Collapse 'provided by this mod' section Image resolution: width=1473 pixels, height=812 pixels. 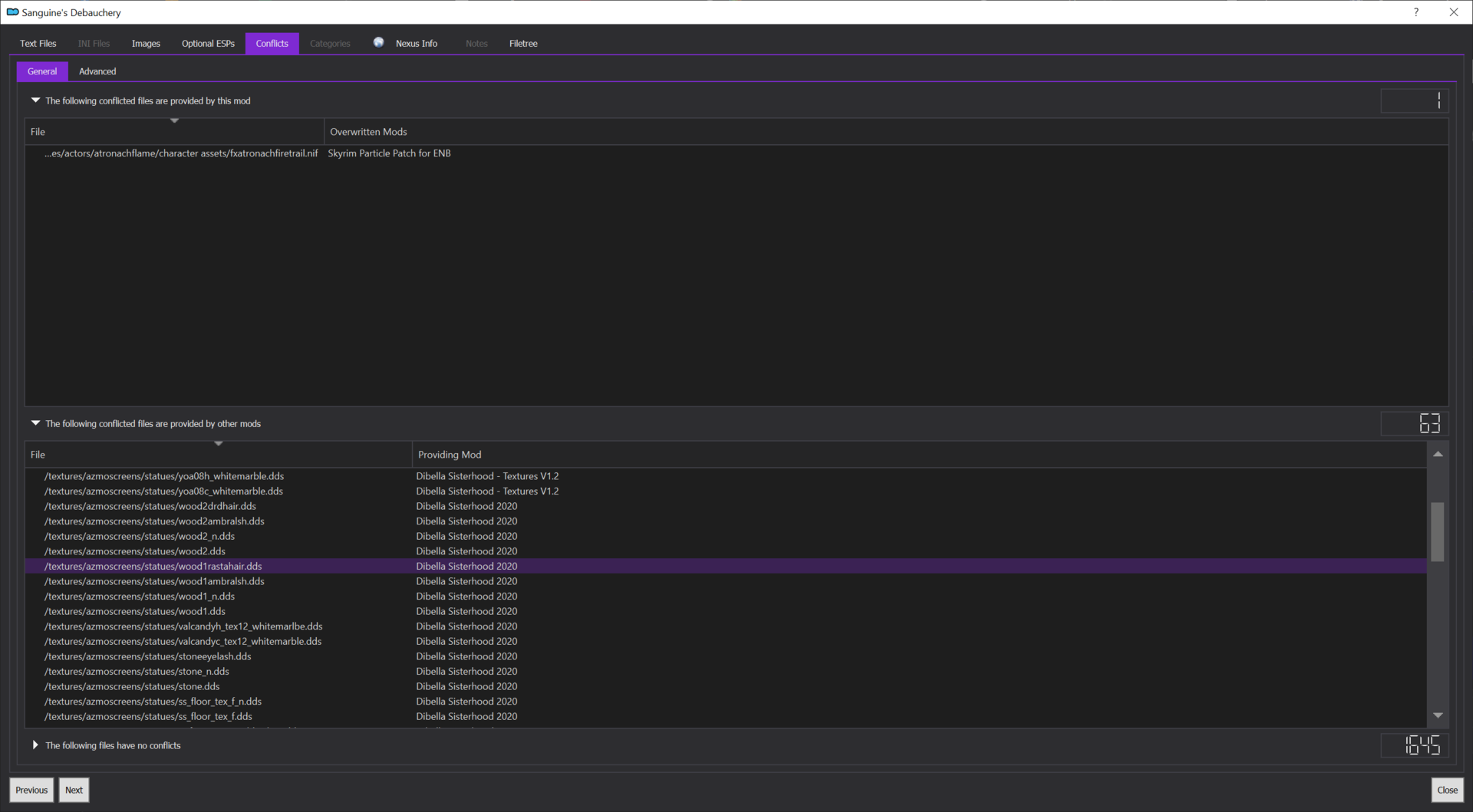pyautogui.click(x=35, y=100)
